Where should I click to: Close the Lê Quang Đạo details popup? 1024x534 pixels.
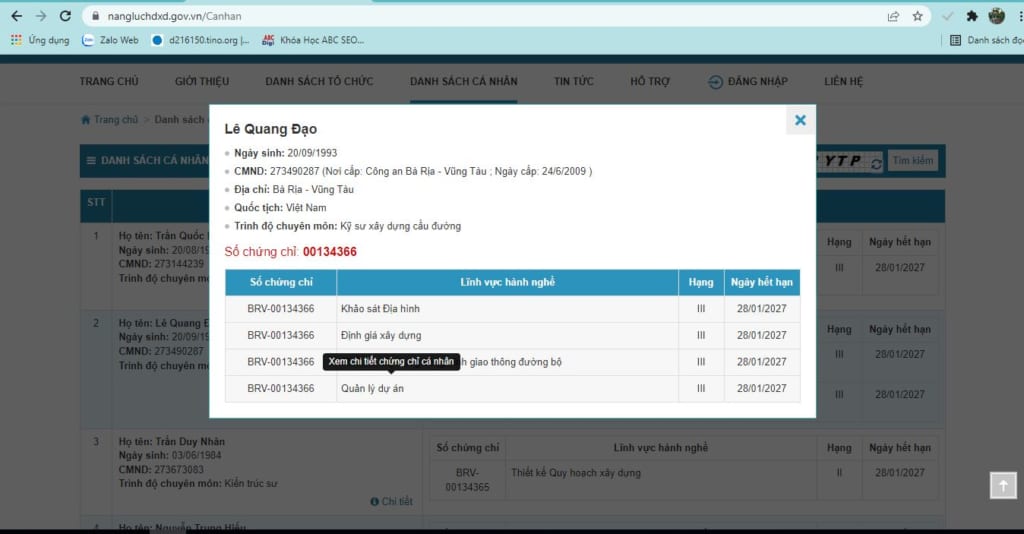coord(800,120)
